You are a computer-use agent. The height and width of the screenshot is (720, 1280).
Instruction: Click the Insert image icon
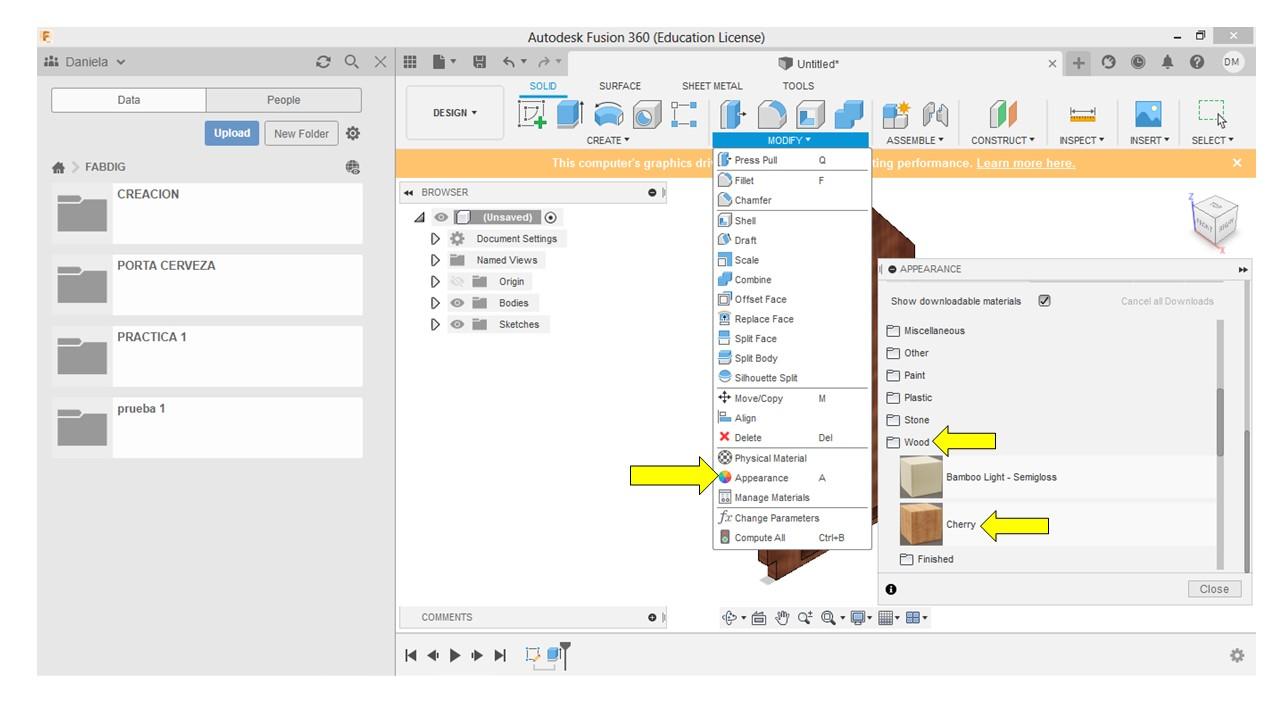pyautogui.click(x=1148, y=115)
